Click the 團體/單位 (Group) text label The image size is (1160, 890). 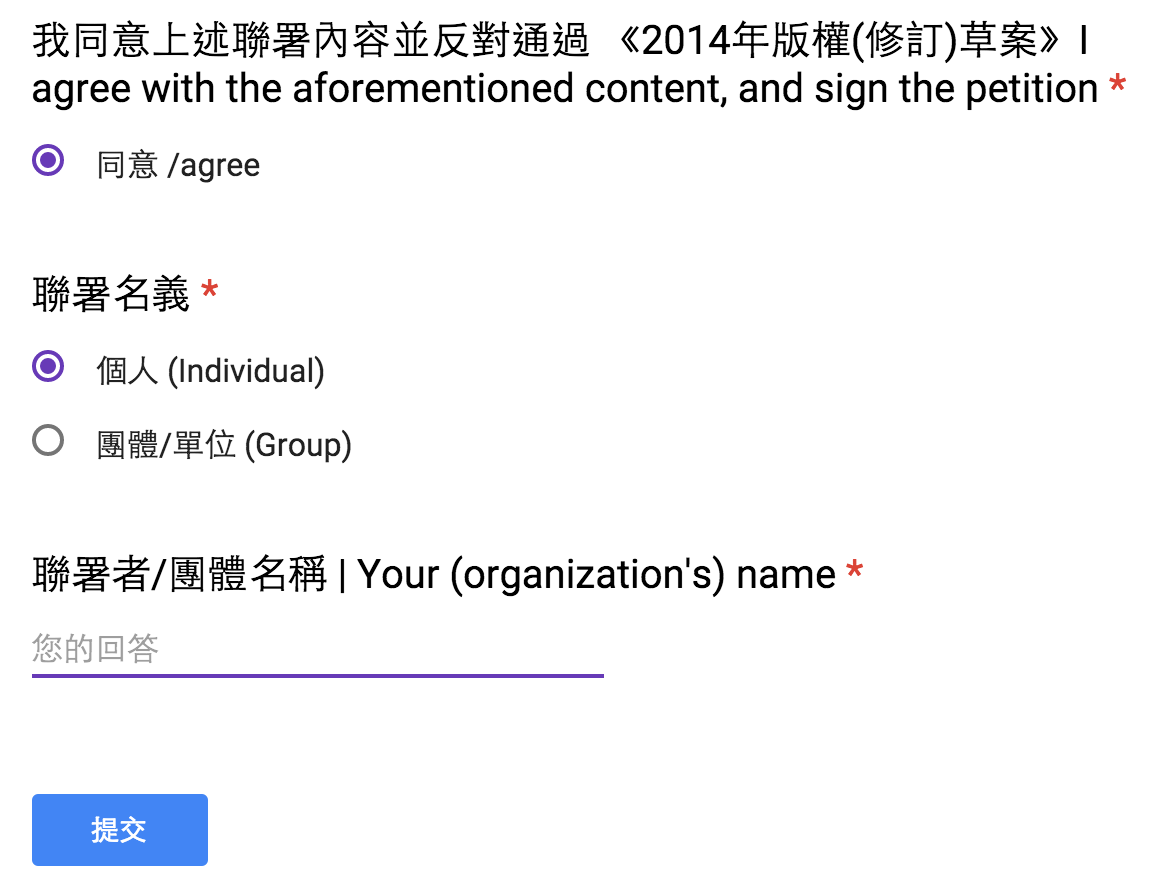222,443
